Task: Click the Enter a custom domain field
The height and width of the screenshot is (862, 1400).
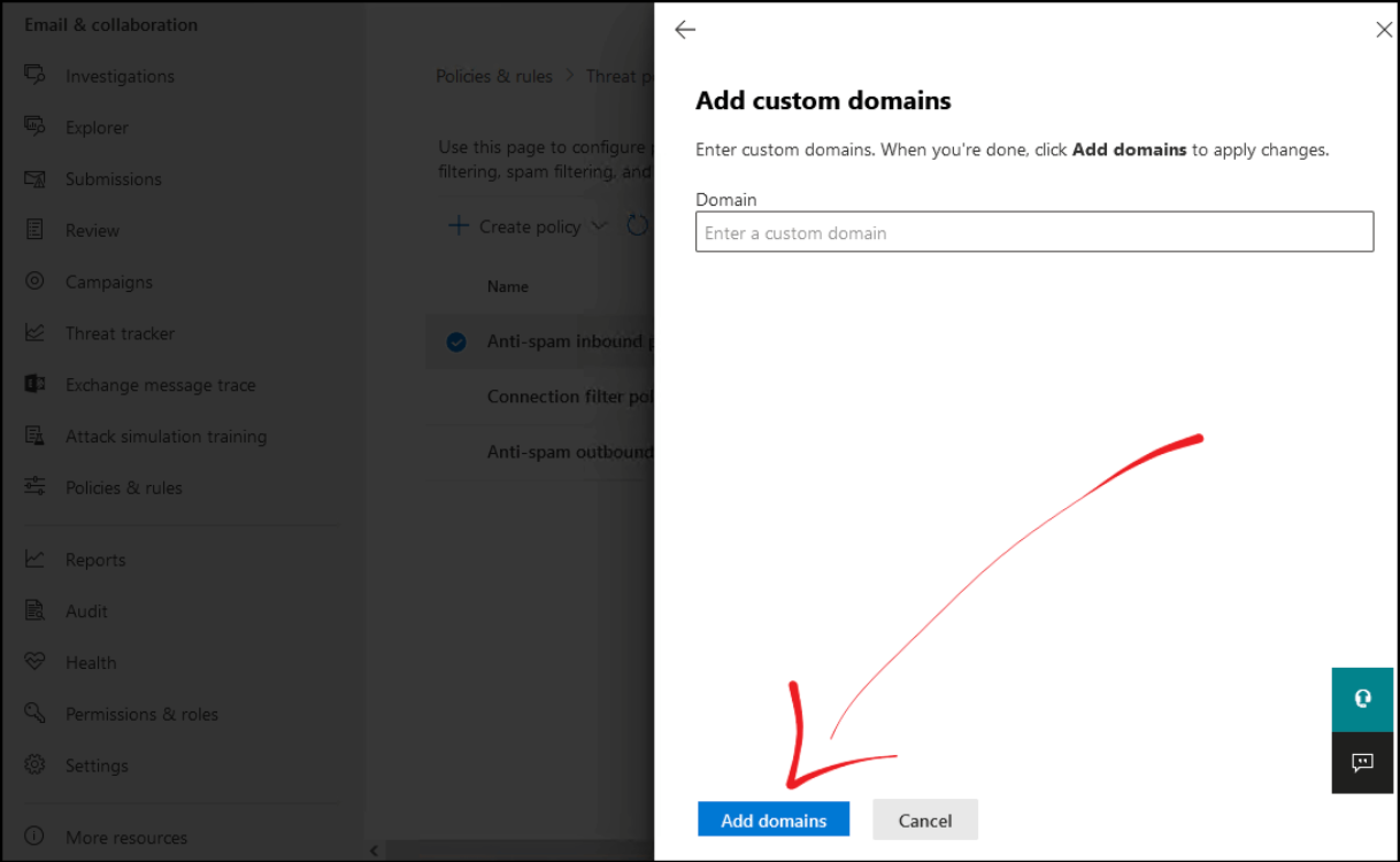Action: (1034, 232)
